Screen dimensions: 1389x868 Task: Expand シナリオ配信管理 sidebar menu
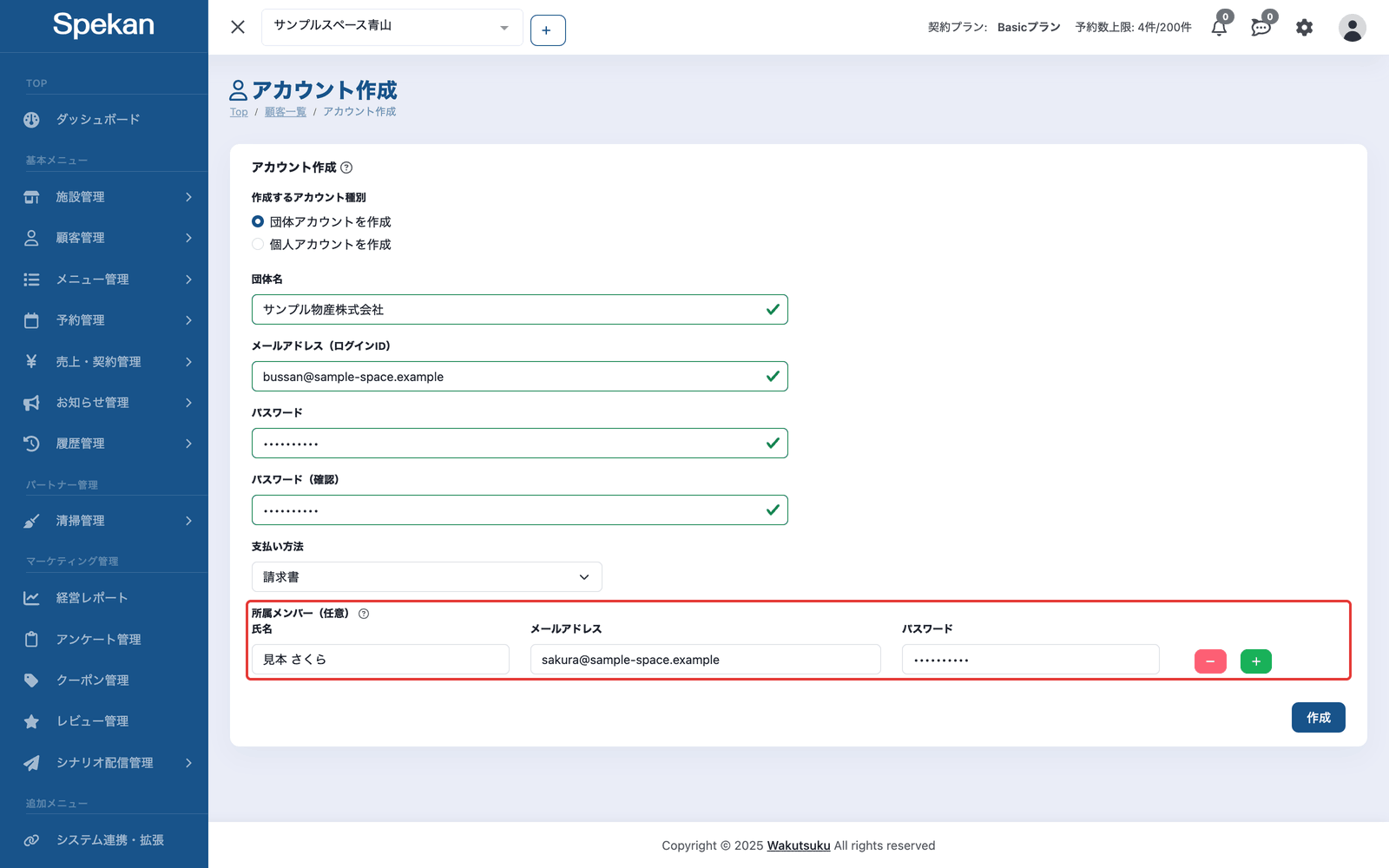tap(104, 763)
